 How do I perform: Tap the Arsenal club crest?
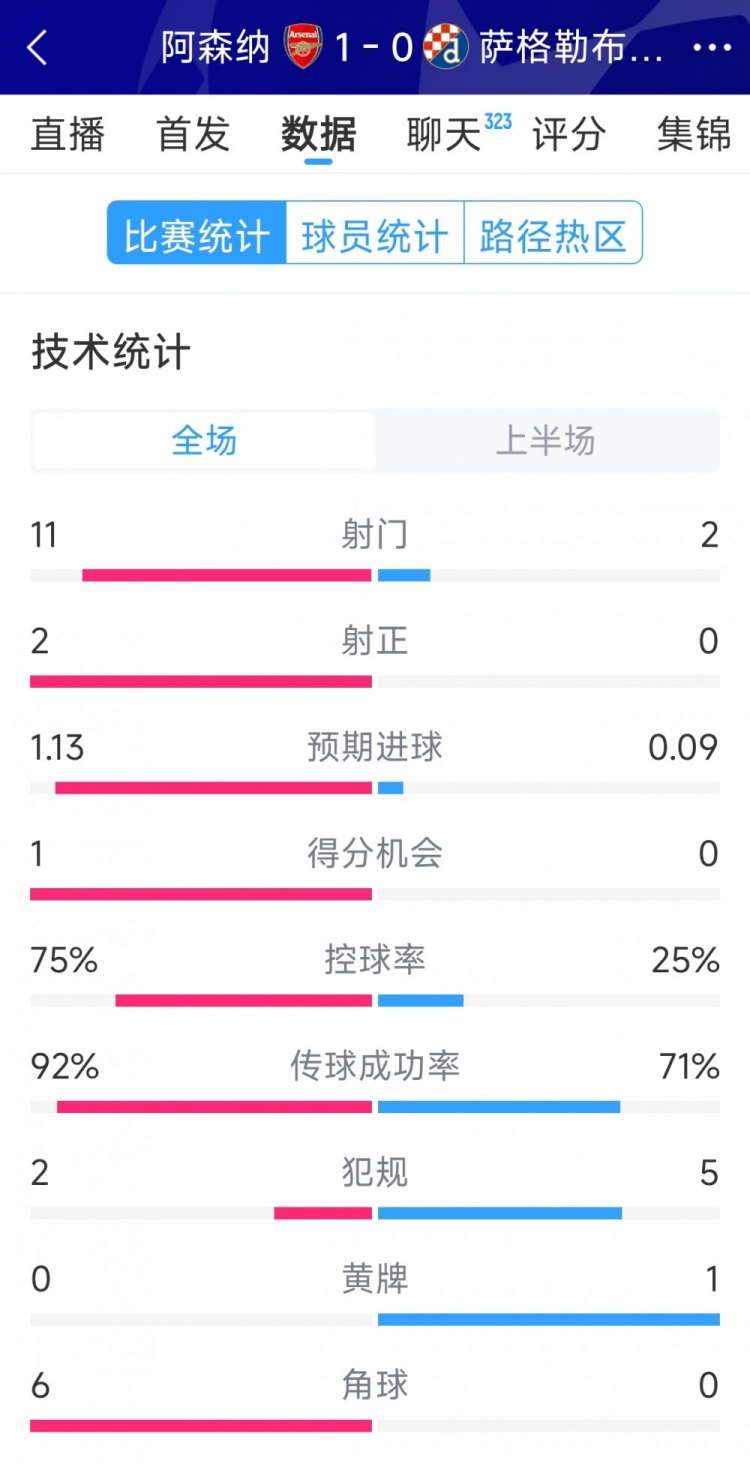pos(303,47)
